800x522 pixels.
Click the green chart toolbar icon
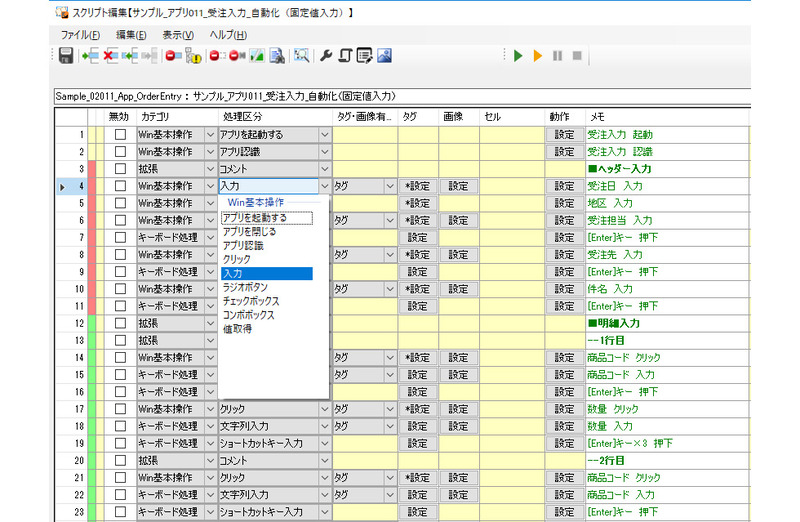pyautogui.click(x=257, y=56)
